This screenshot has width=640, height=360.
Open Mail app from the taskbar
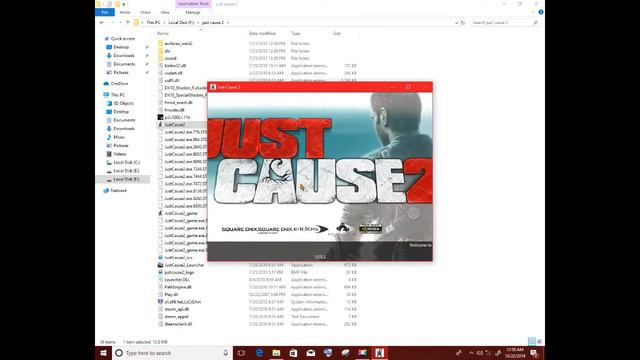311,353
